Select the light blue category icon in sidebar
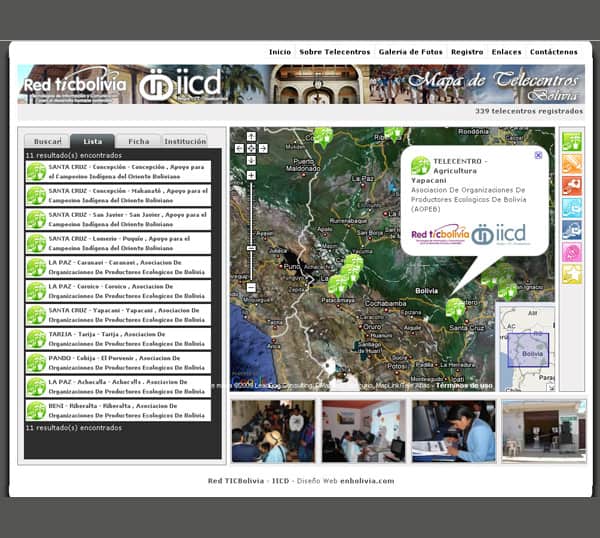The width and height of the screenshot is (600, 538). (572, 208)
